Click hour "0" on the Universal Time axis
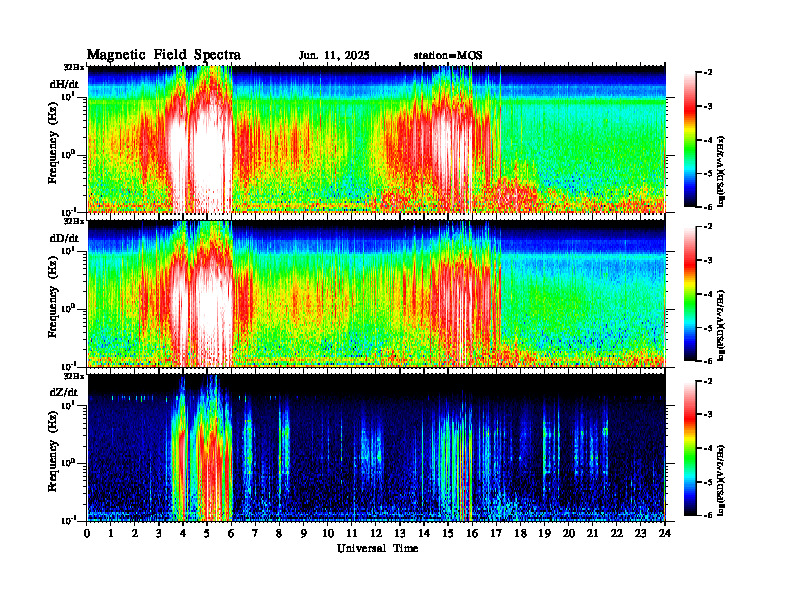Viewport: 792px width, 612px height. (87, 533)
